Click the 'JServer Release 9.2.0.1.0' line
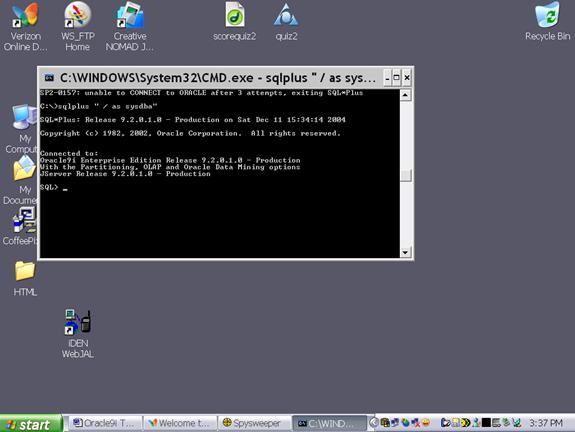Image resolution: width=575 pixels, height=432 pixels. [125, 174]
